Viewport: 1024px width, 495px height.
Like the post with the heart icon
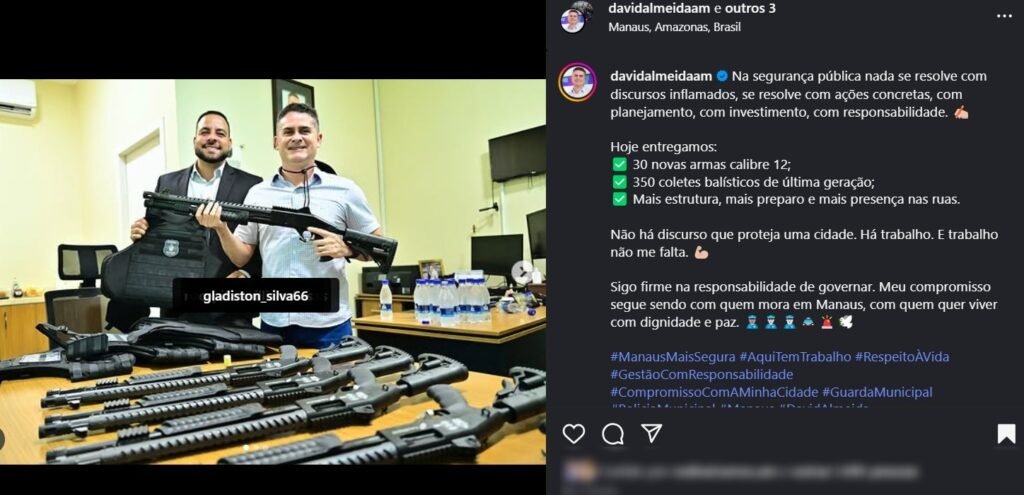(573, 434)
